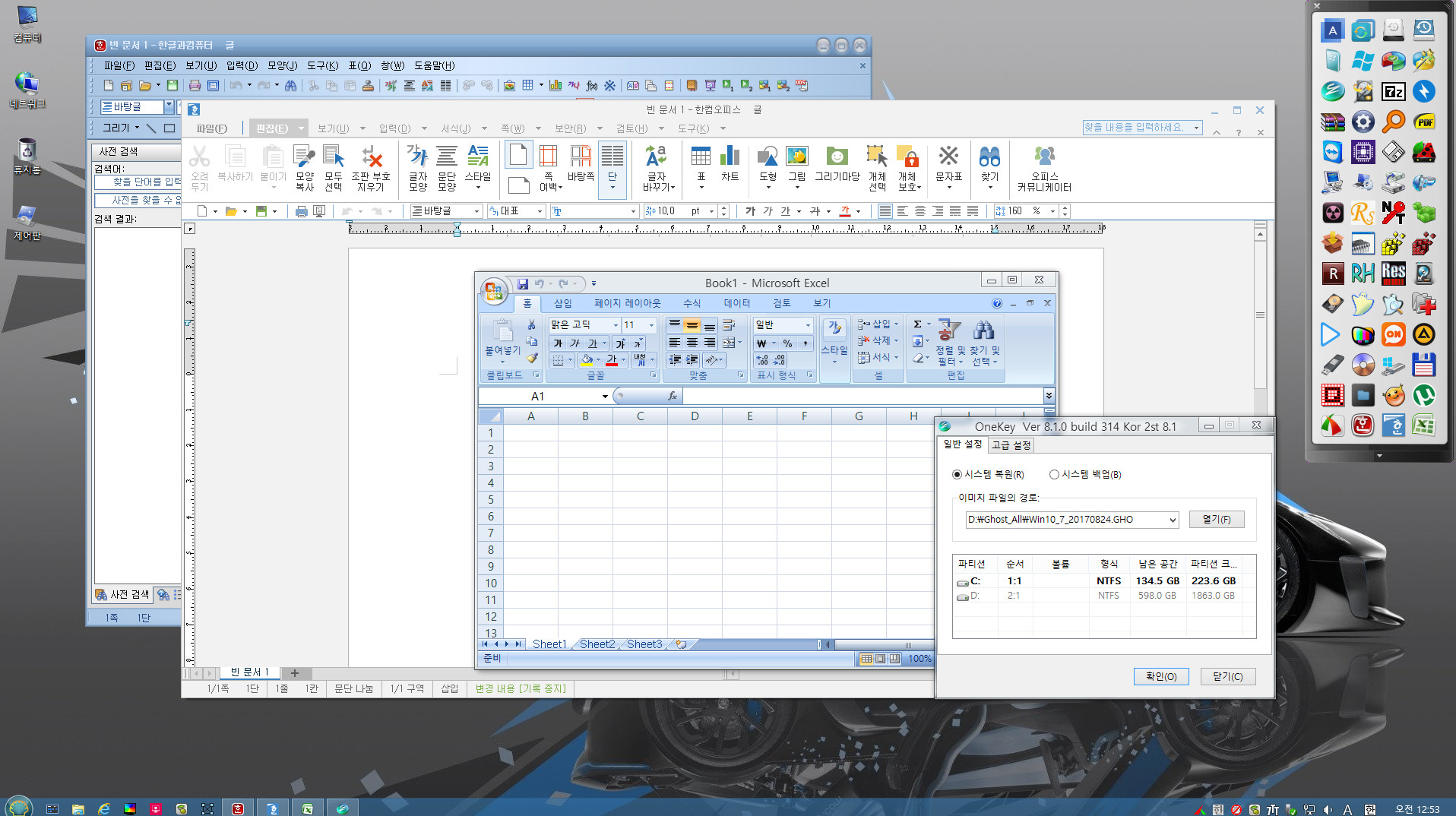Screen dimensions: 1456x816
Task: Click the OneKey 닫기(C) button
Action: (x=1228, y=677)
